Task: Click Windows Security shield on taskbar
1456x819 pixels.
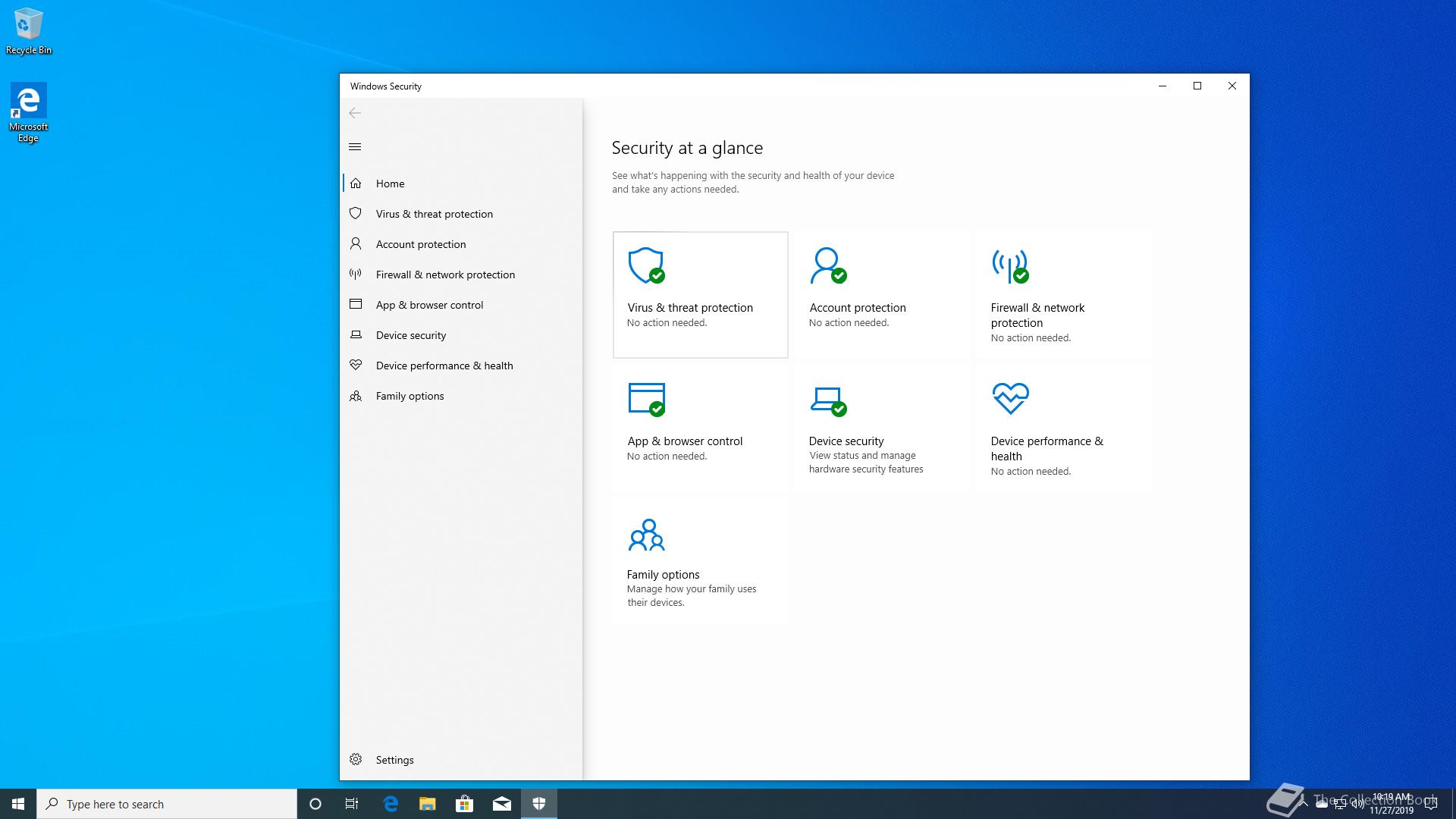Action: click(x=539, y=804)
